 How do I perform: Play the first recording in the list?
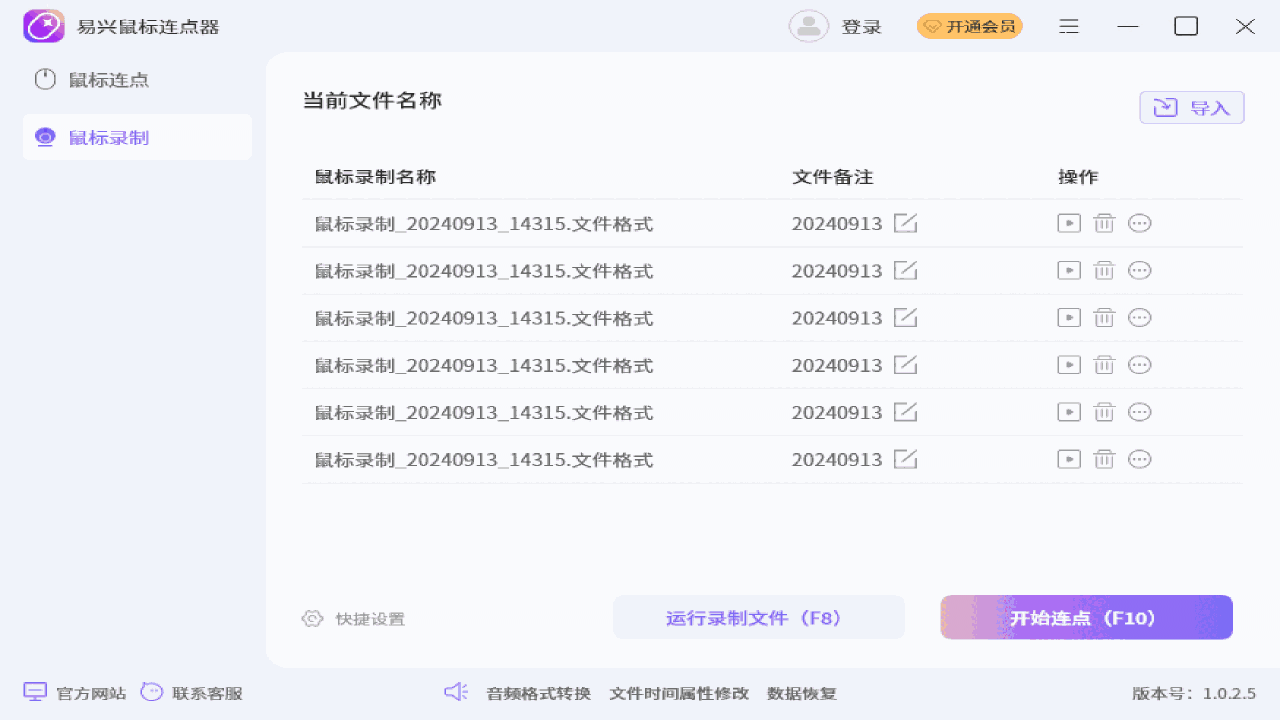(1069, 223)
